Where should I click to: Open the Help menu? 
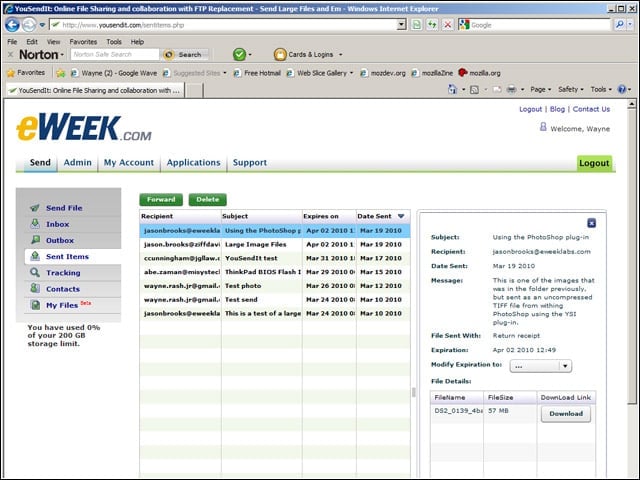[137, 42]
